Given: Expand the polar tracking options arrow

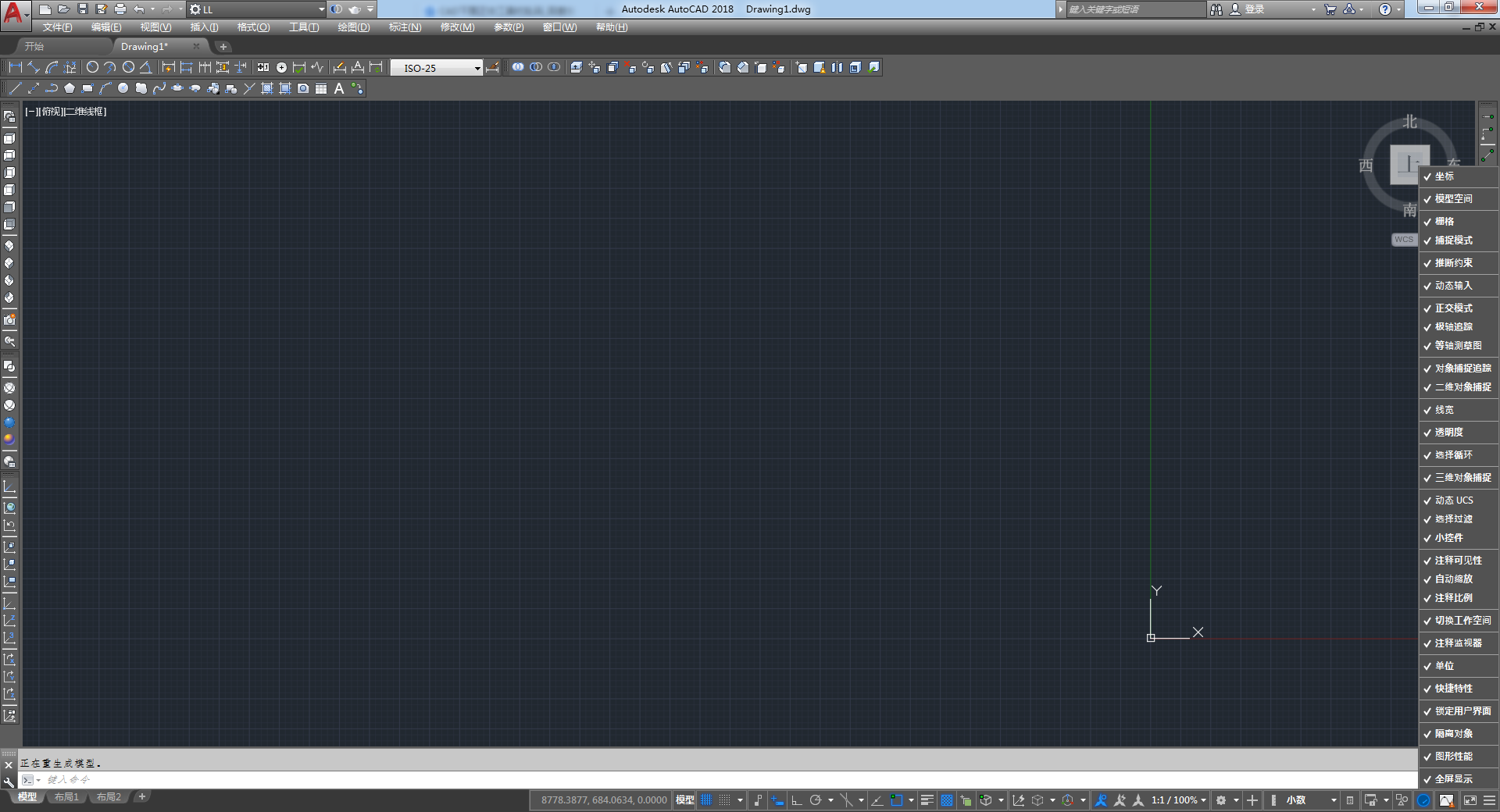Looking at the screenshot, I should 830,800.
